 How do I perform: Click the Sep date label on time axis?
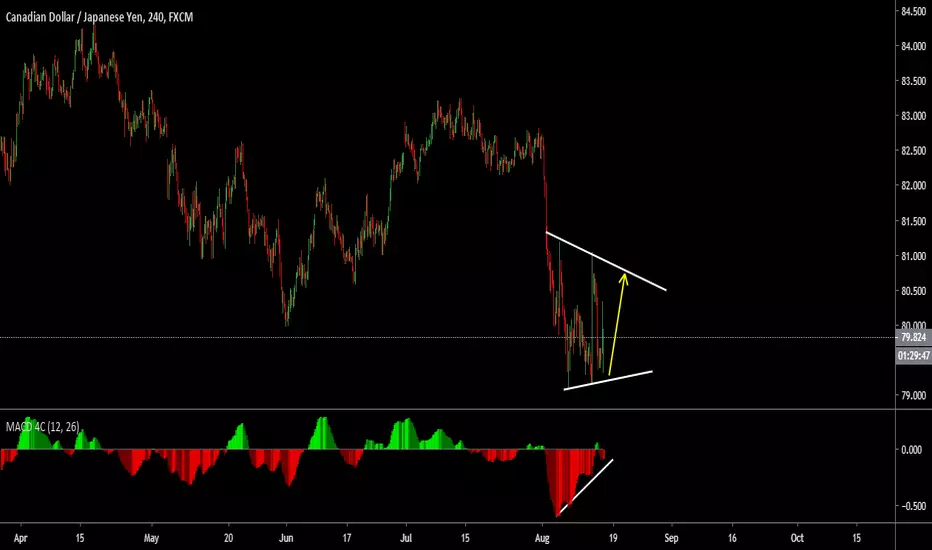point(671,538)
